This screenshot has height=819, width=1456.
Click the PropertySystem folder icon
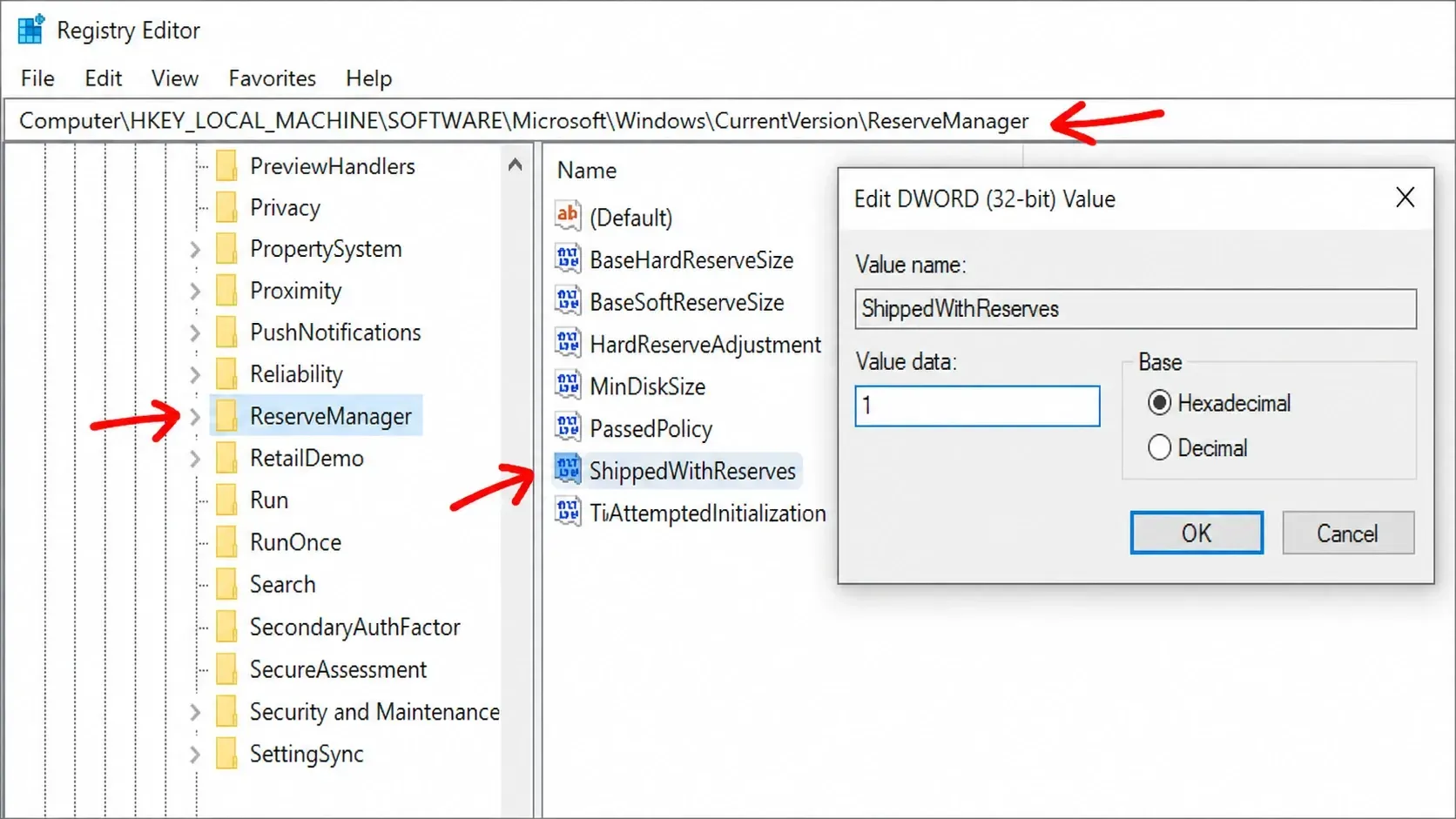[226, 249]
